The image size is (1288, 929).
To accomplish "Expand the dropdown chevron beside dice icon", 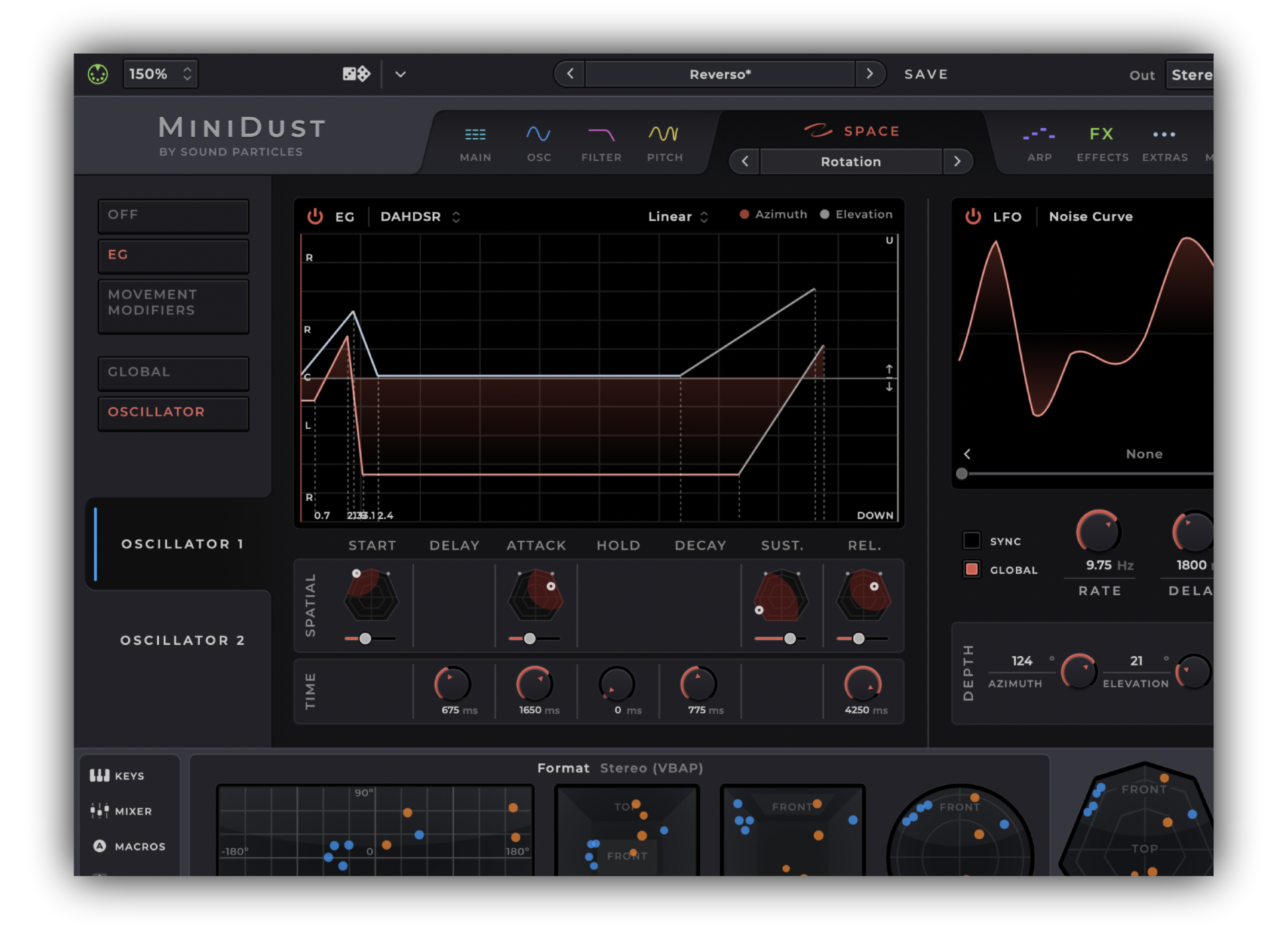I will click(x=400, y=74).
